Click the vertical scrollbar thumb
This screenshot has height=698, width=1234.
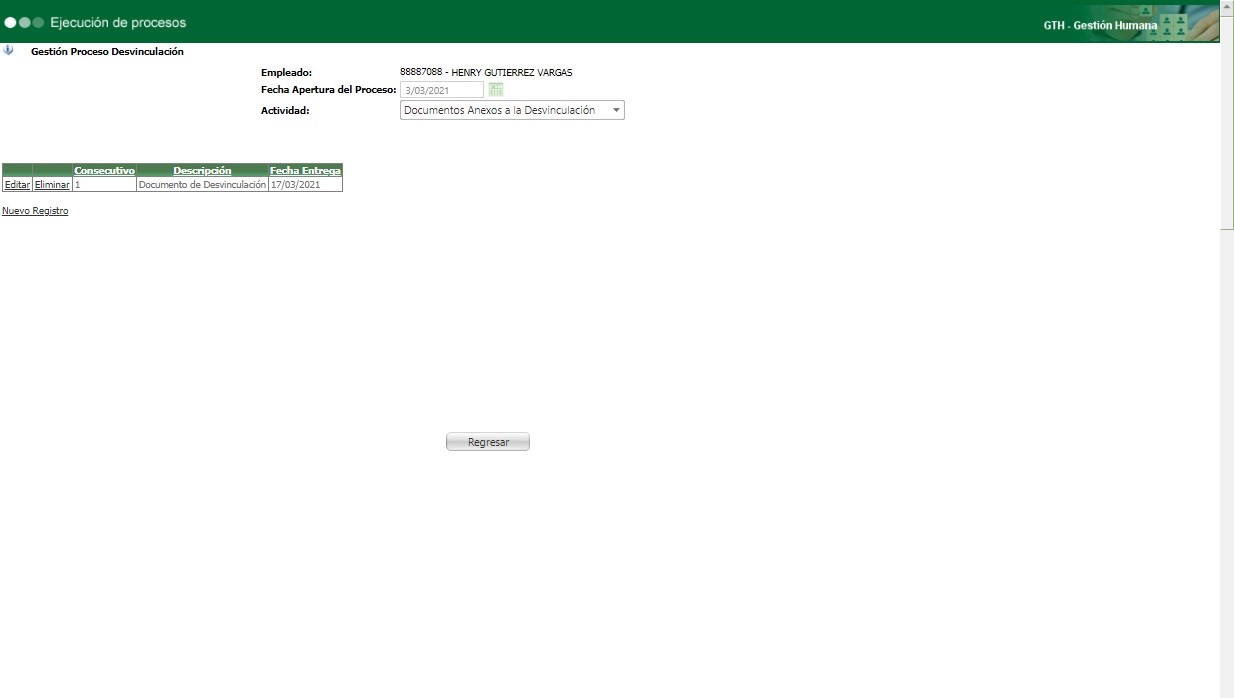coord(1227,122)
